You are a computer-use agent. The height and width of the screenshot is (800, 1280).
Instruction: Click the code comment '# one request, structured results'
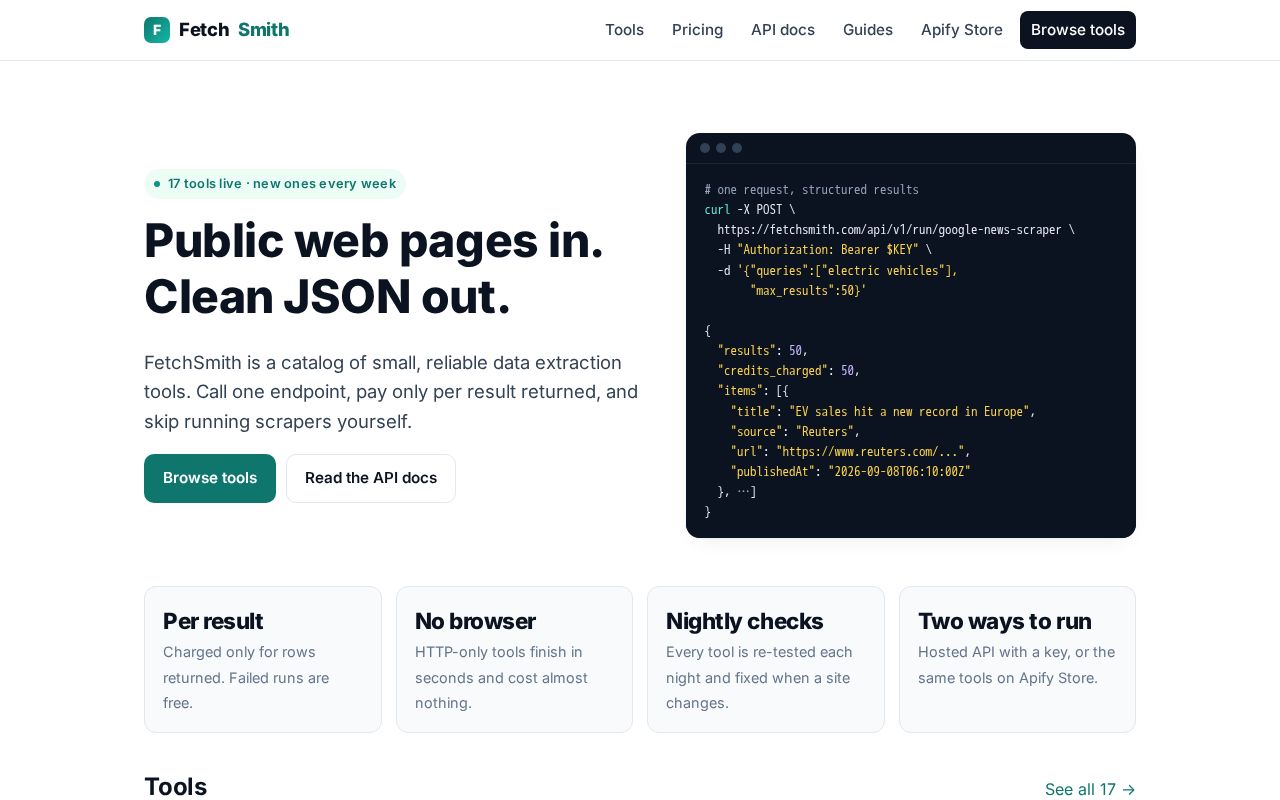tap(811, 190)
